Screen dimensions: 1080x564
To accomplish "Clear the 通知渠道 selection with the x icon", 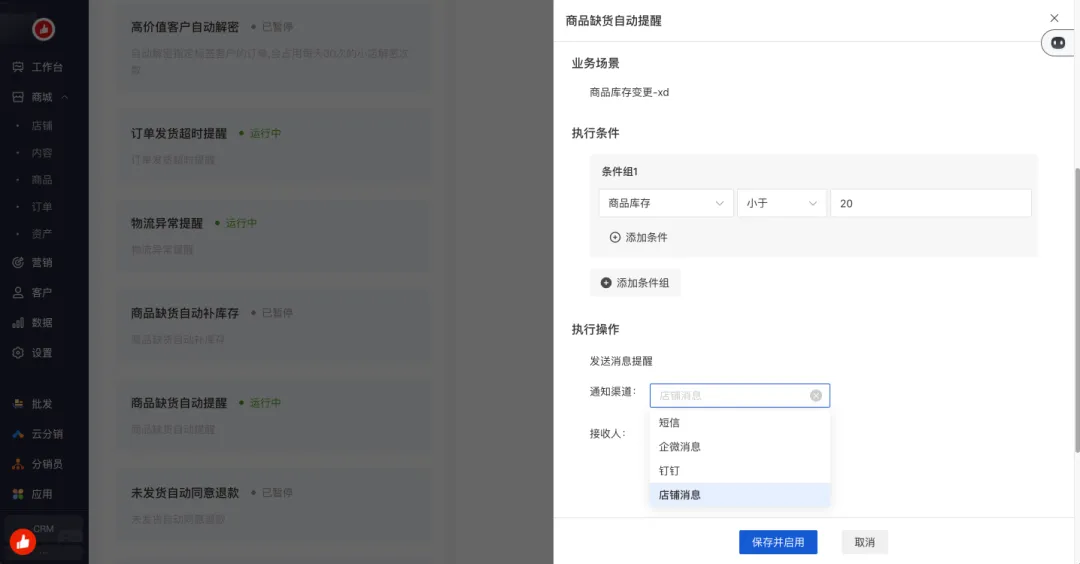I will (815, 396).
